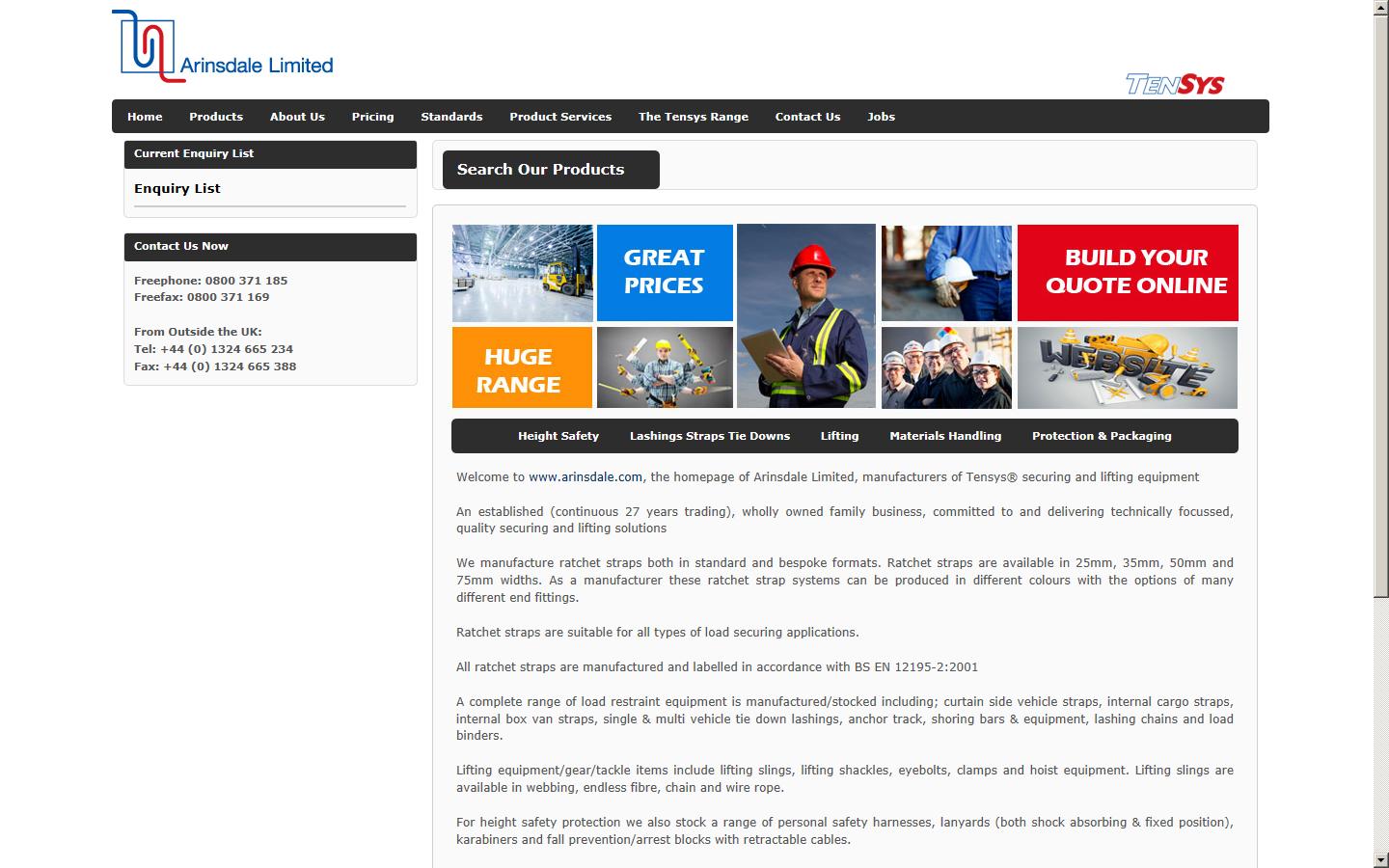Click the group of engineers photo
Screen dimensions: 1389x868
(x=946, y=367)
